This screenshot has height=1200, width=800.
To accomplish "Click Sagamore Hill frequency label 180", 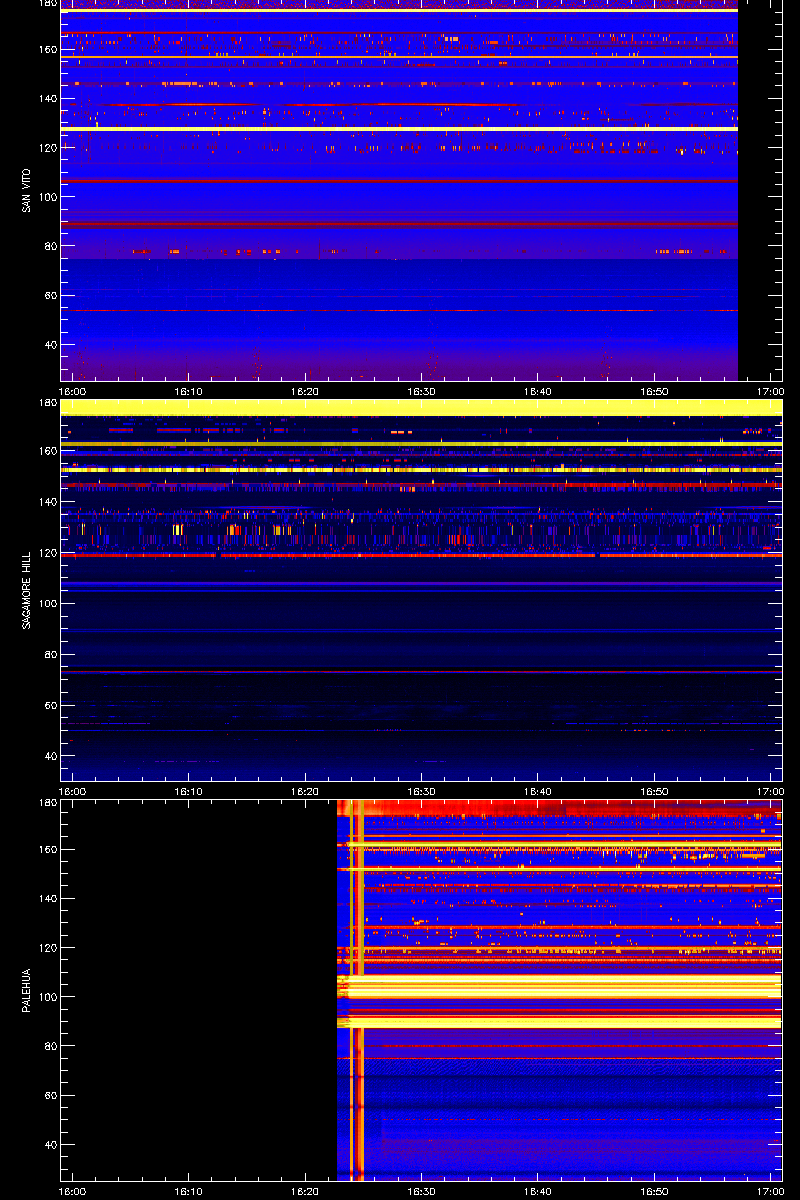I will pos(47,403).
